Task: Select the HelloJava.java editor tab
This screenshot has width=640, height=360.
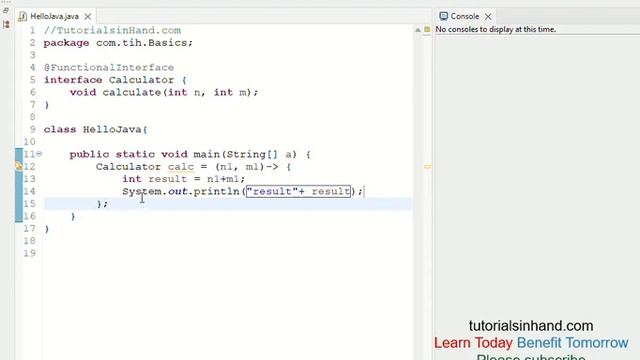Action: coord(54,16)
